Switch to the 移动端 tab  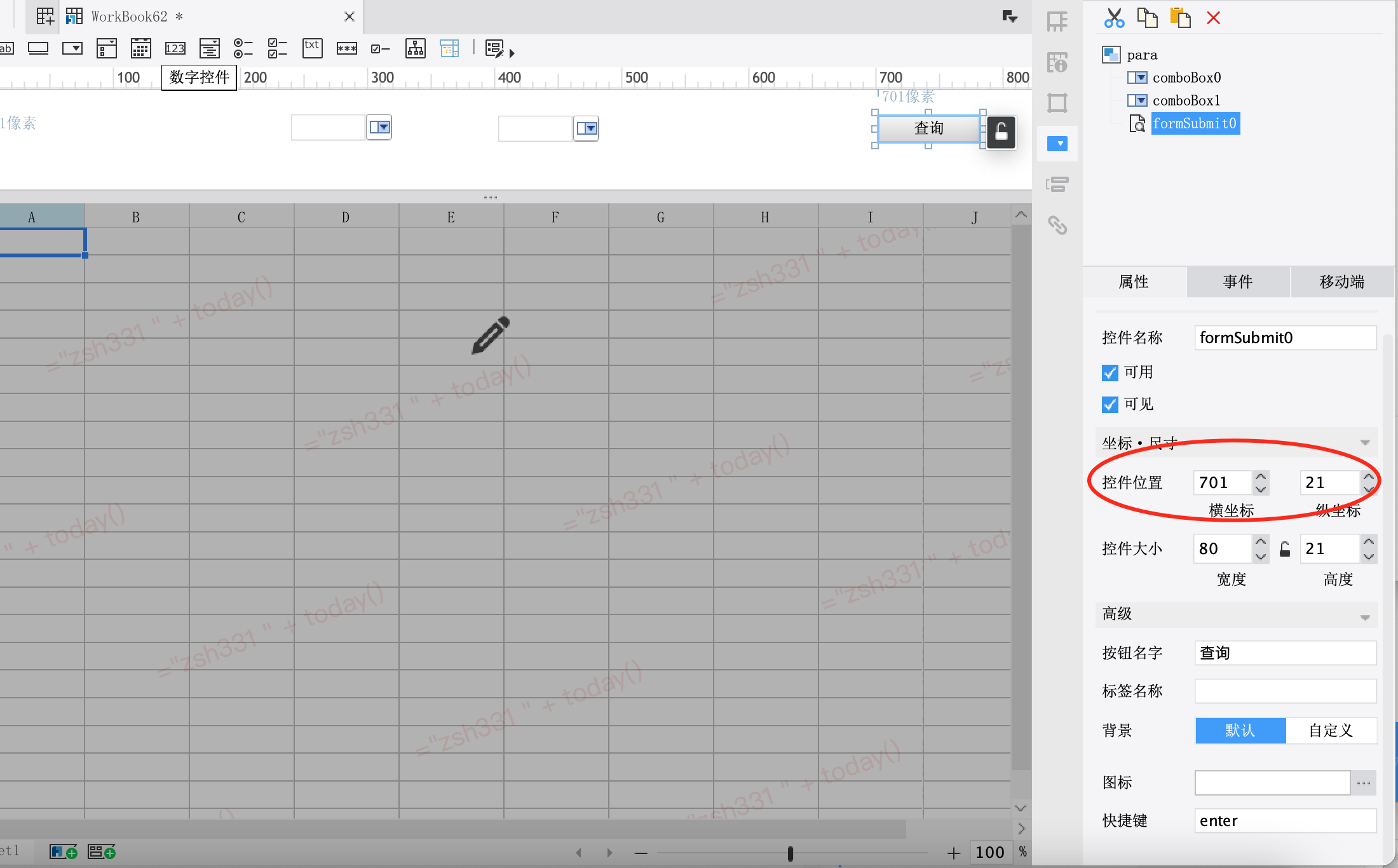click(x=1342, y=281)
